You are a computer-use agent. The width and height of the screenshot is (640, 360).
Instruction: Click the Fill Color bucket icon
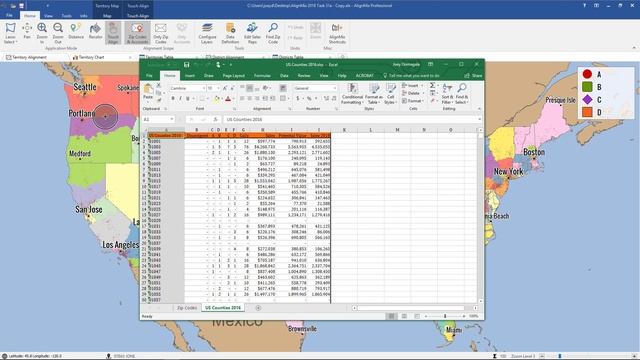pyautogui.click(x=216, y=98)
